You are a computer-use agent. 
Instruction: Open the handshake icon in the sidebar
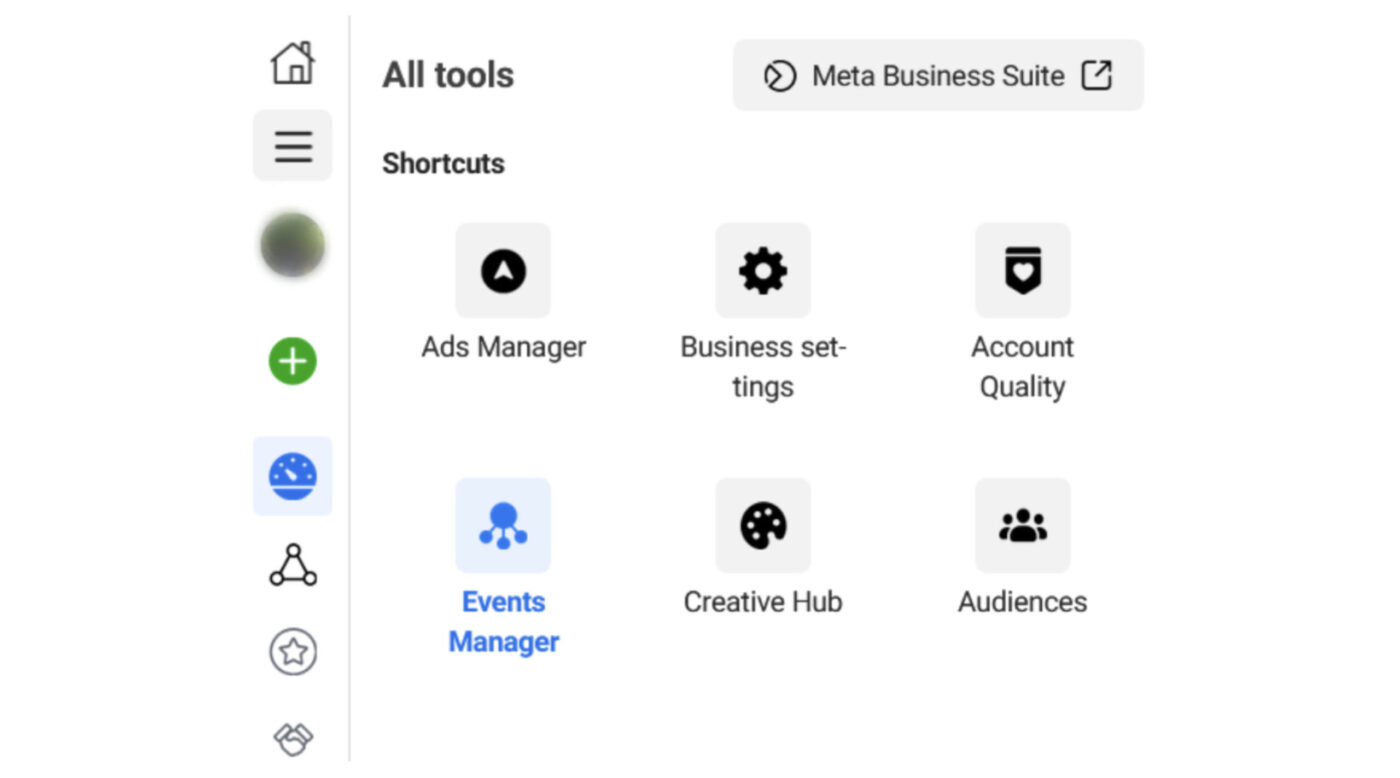(x=293, y=740)
